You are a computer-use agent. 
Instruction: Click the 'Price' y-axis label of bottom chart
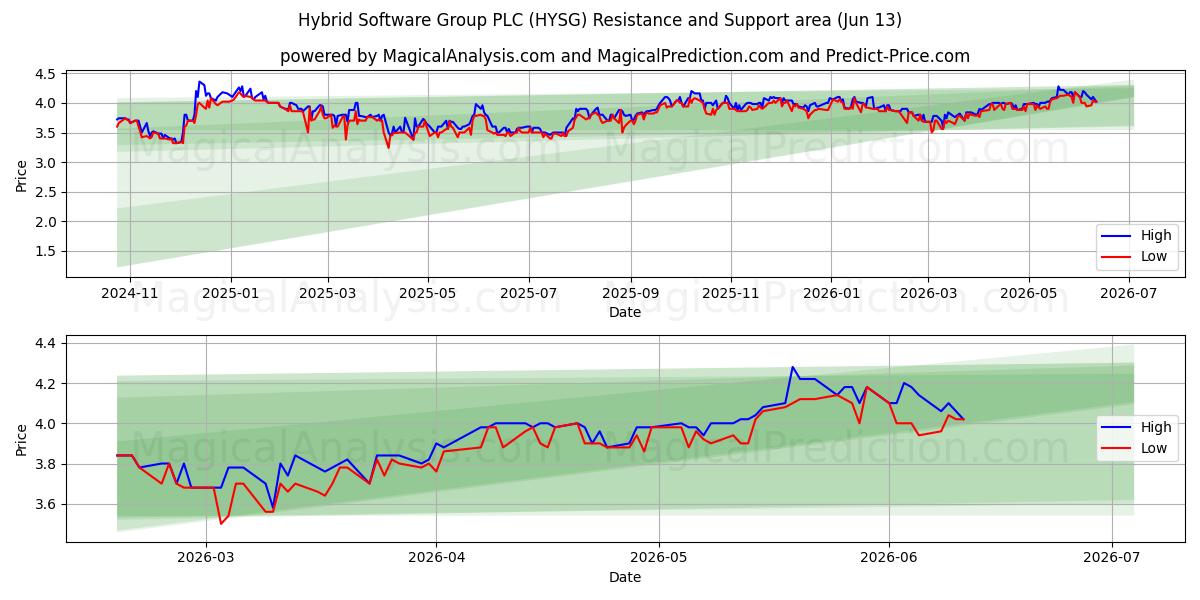pos(21,439)
